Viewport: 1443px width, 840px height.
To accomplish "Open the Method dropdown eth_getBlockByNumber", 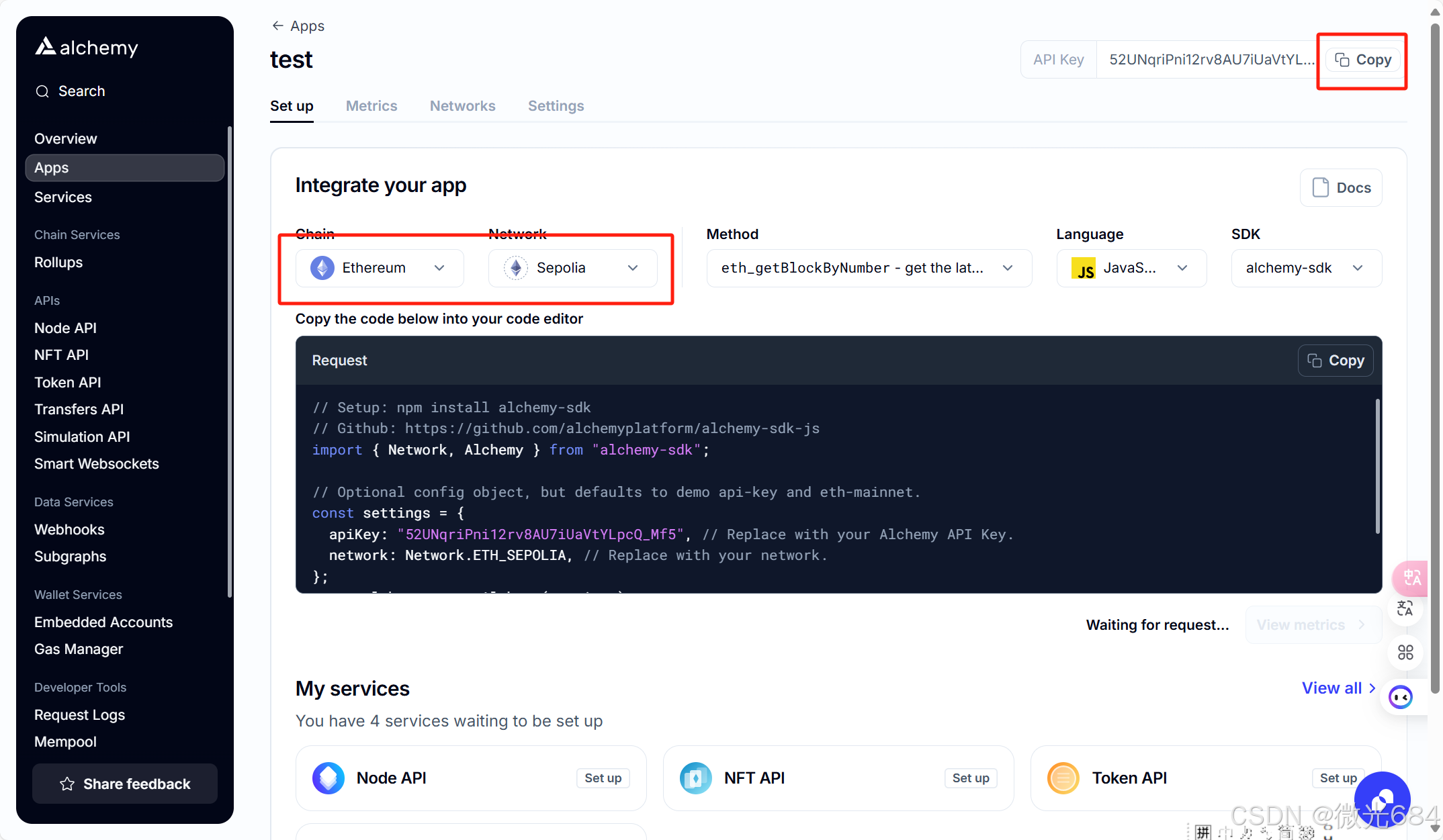I will coord(869,268).
